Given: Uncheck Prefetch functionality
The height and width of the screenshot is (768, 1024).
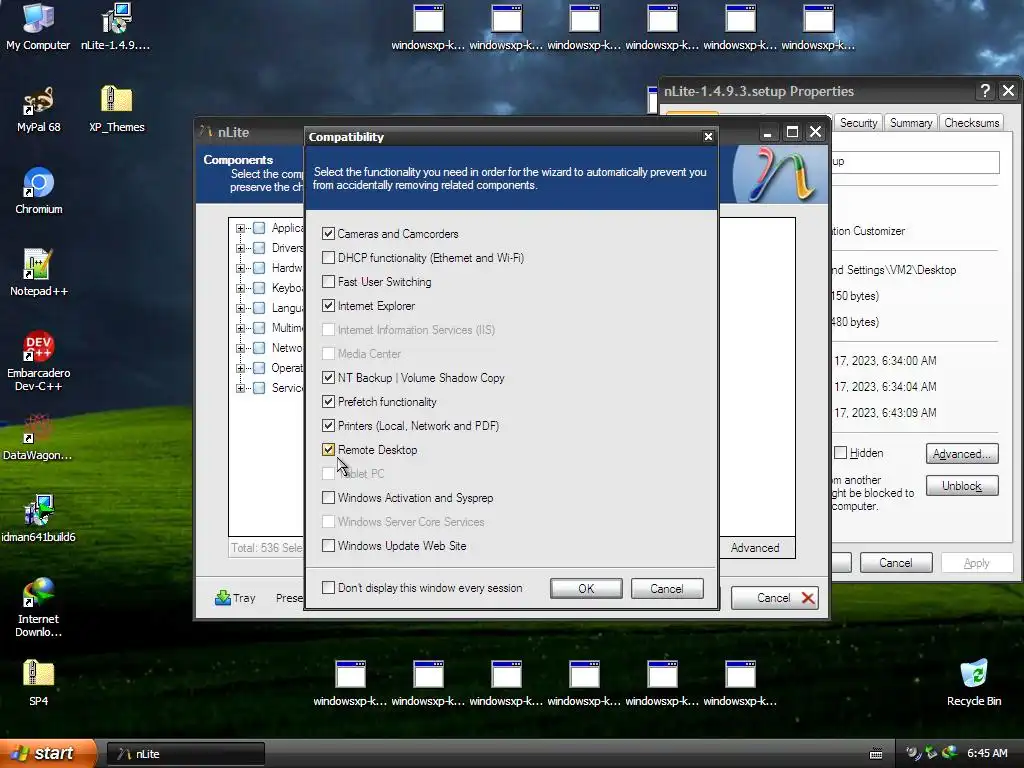Looking at the screenshot, I should (x=328, y=402).
